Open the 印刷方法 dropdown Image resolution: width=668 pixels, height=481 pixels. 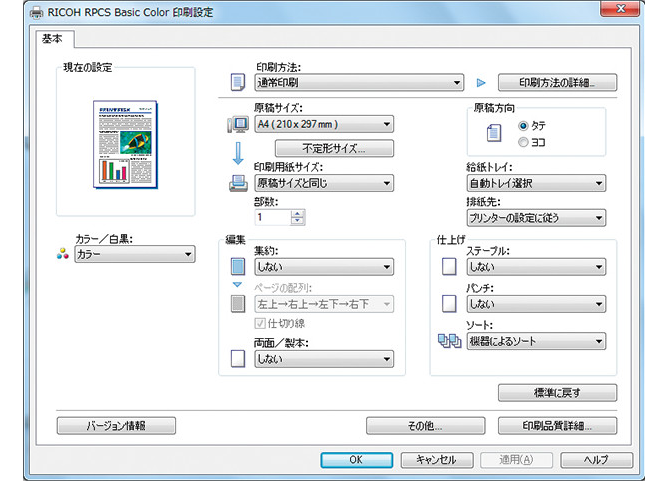click(x=359, y=82)
